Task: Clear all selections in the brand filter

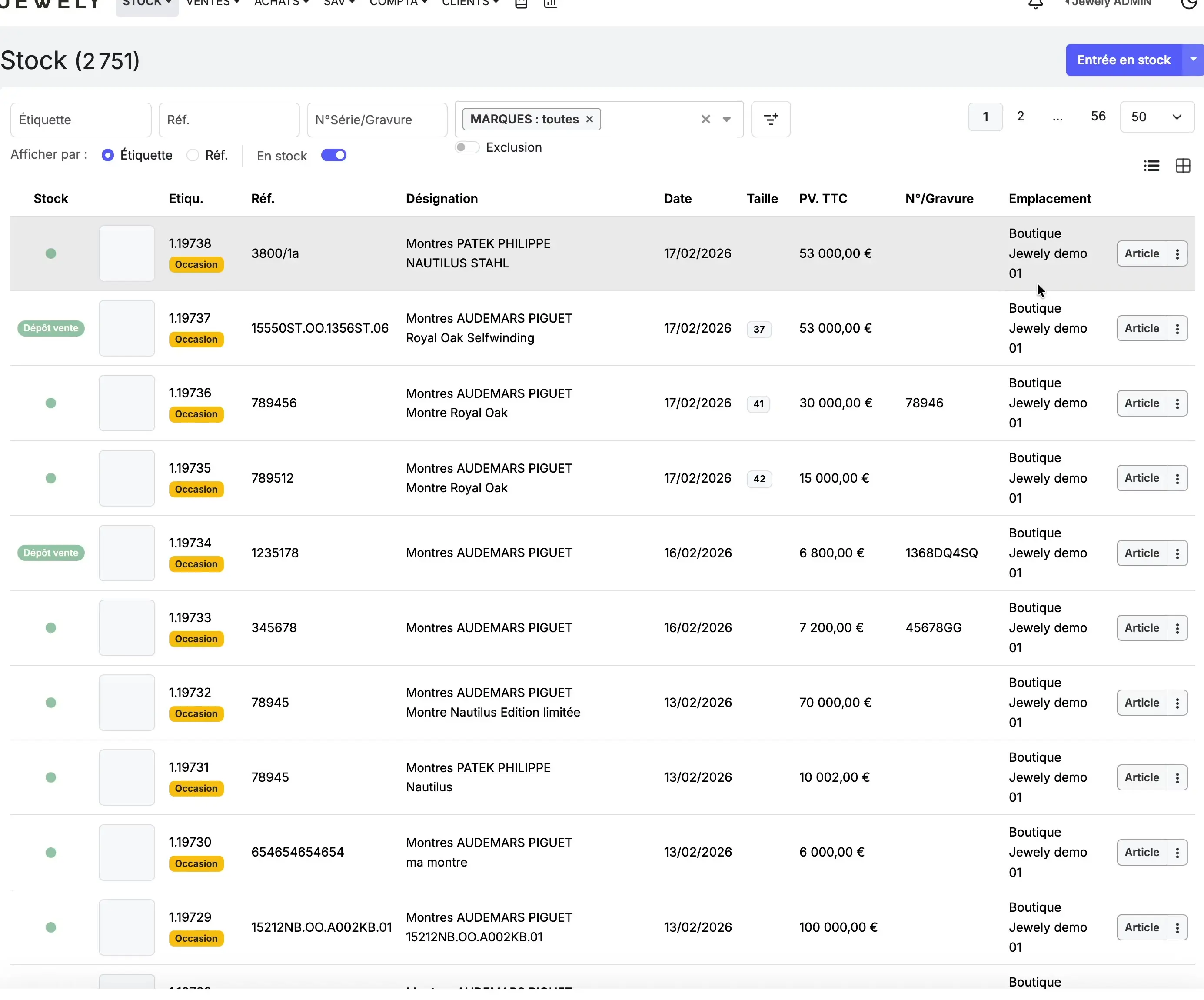Action: click(706, 119)
